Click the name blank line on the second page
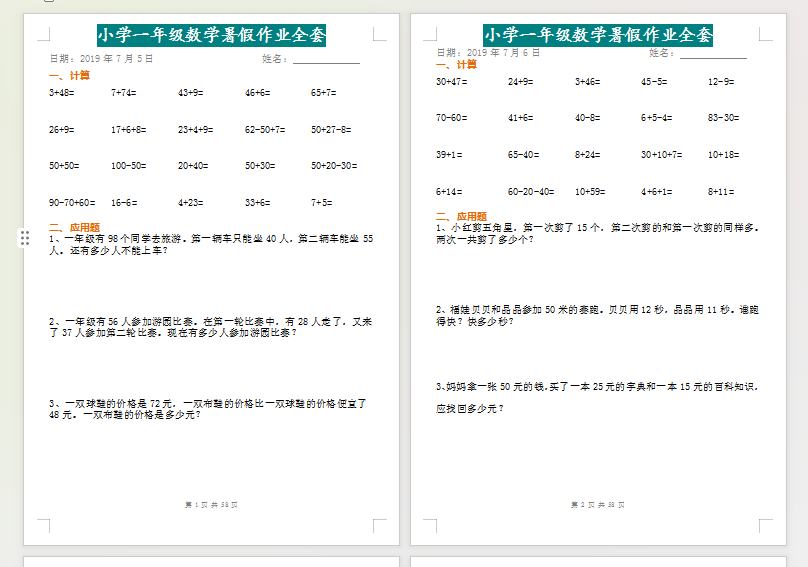 point(713,54)
